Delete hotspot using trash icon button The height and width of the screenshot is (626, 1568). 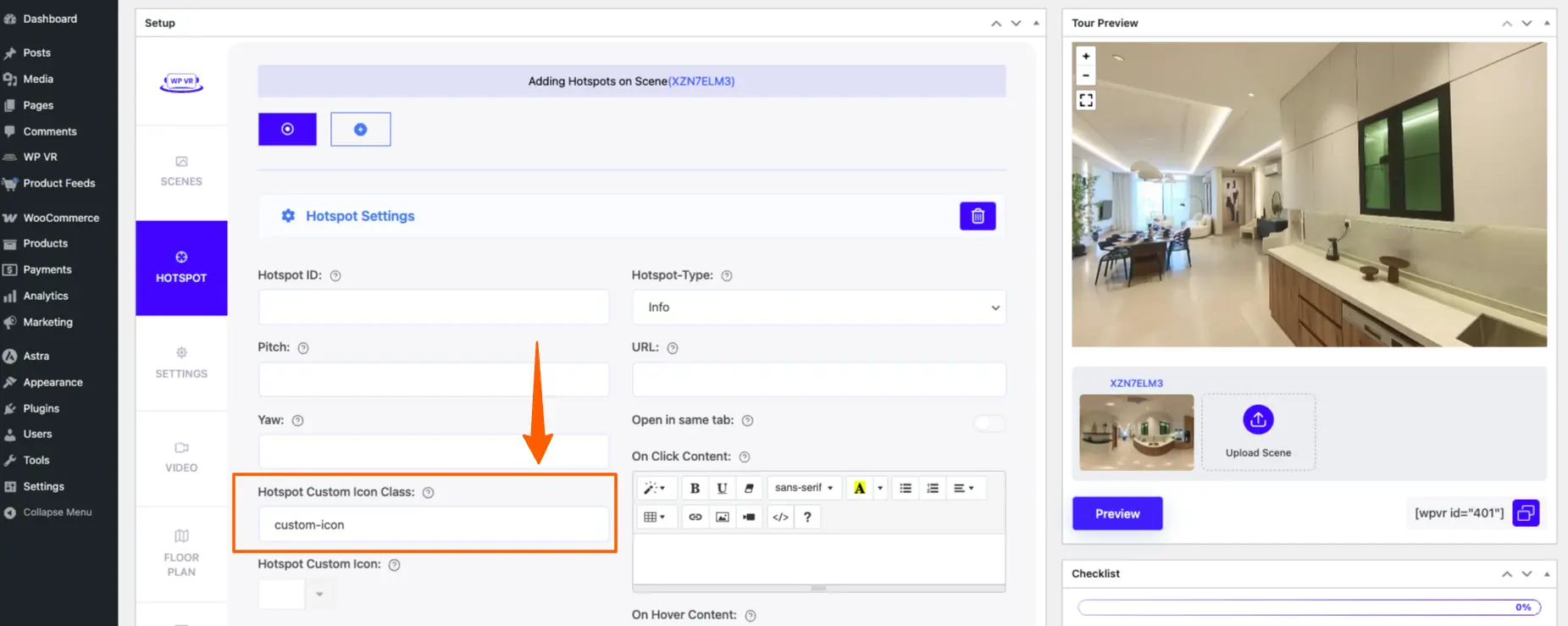[978, 216]
